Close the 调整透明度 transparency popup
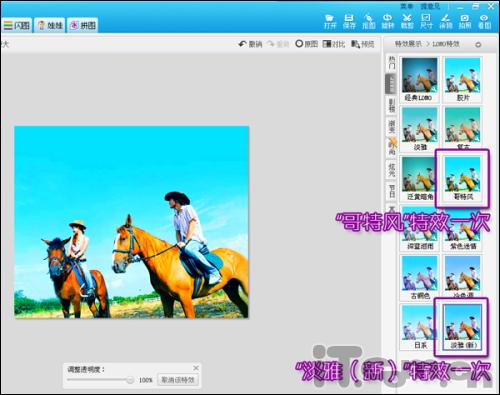500x395 pixels. [196, 368]
